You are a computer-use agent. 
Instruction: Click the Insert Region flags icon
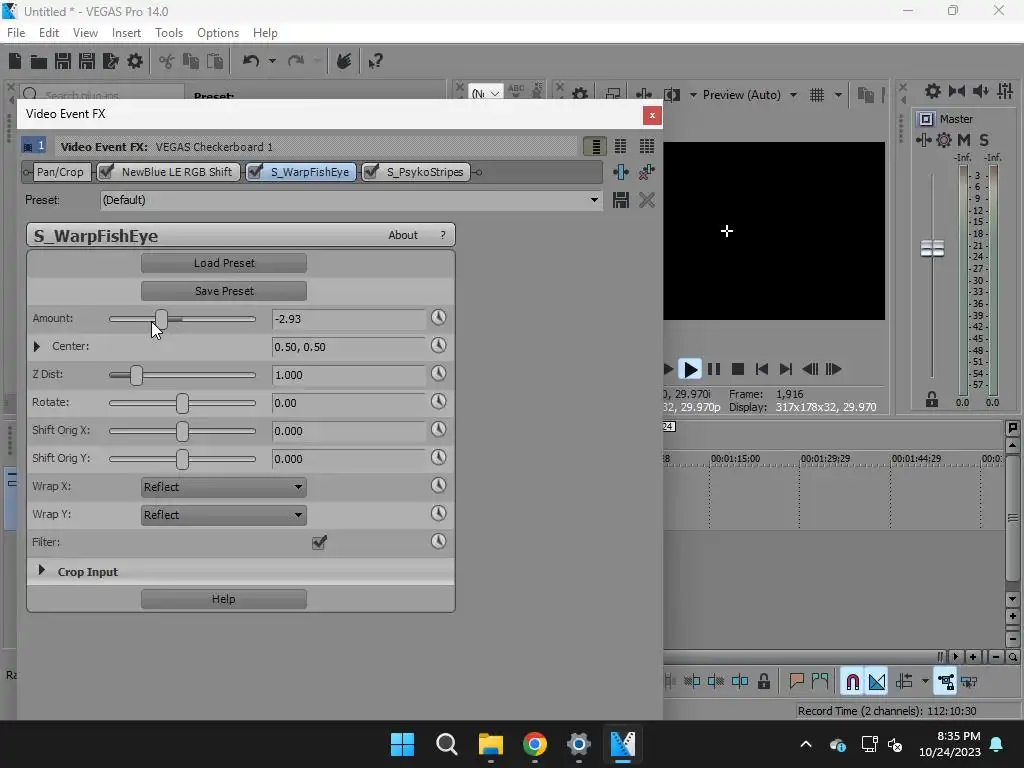coord(820,681)
